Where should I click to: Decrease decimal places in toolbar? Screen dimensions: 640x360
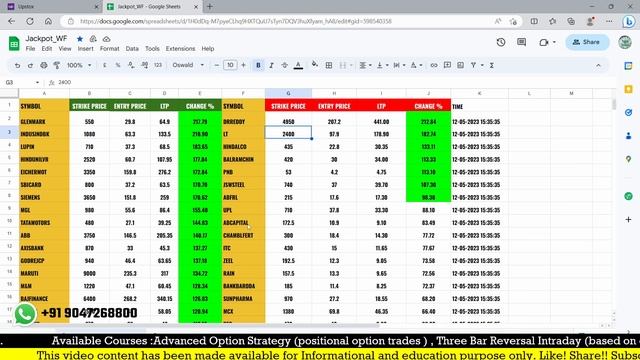(131, 65)
